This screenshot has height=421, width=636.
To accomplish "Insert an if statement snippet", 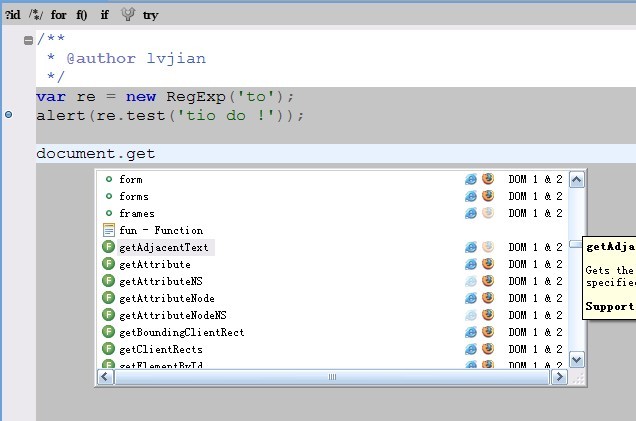I will pos(104,15).
